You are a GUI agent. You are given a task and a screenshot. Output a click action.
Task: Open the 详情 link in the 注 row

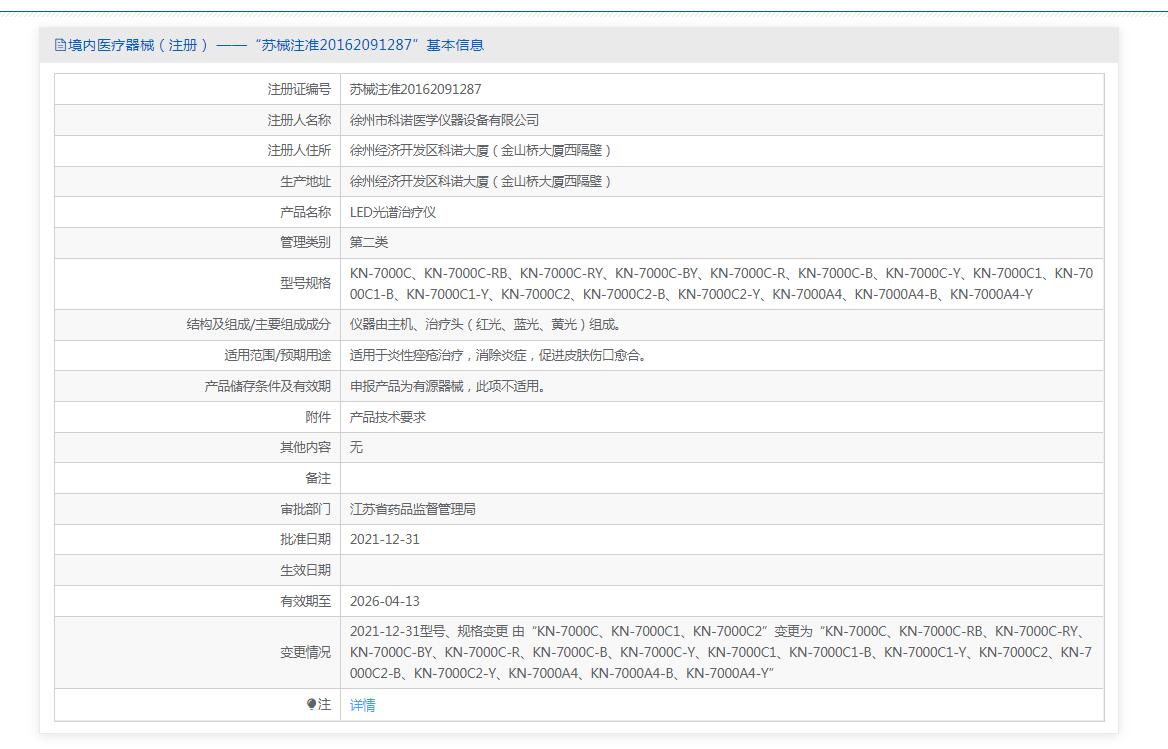(362, 705)
